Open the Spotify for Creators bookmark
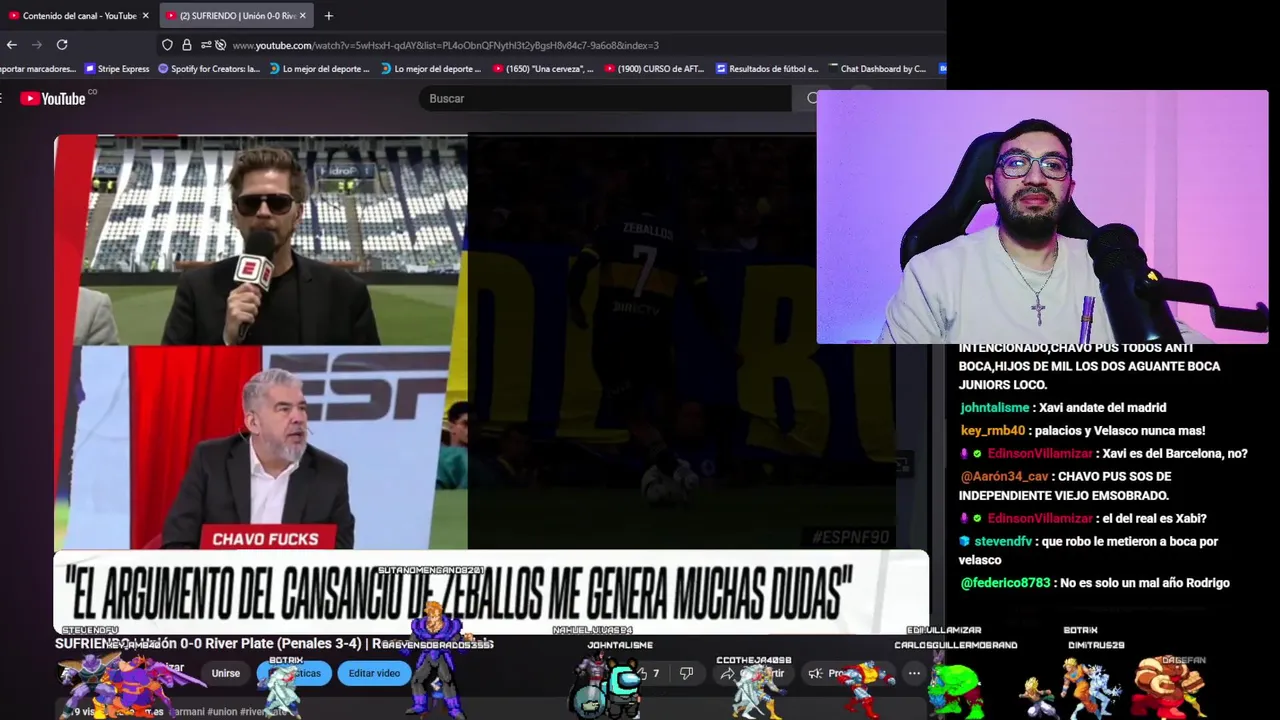Image resolution: width=1280 pixels, height=720 pixels. coord(208,69)
